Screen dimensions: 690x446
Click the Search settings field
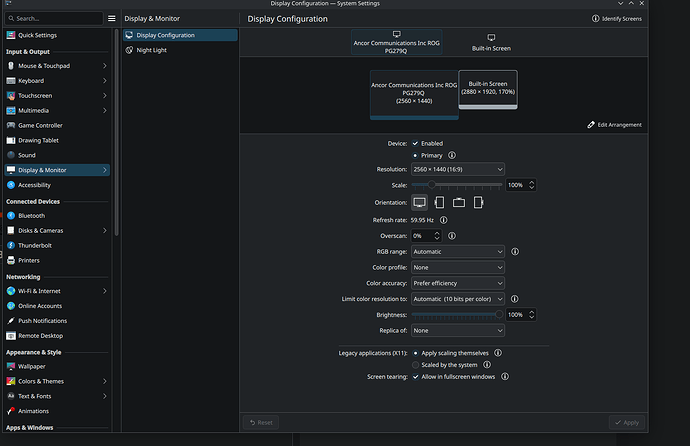pos(52,18)
